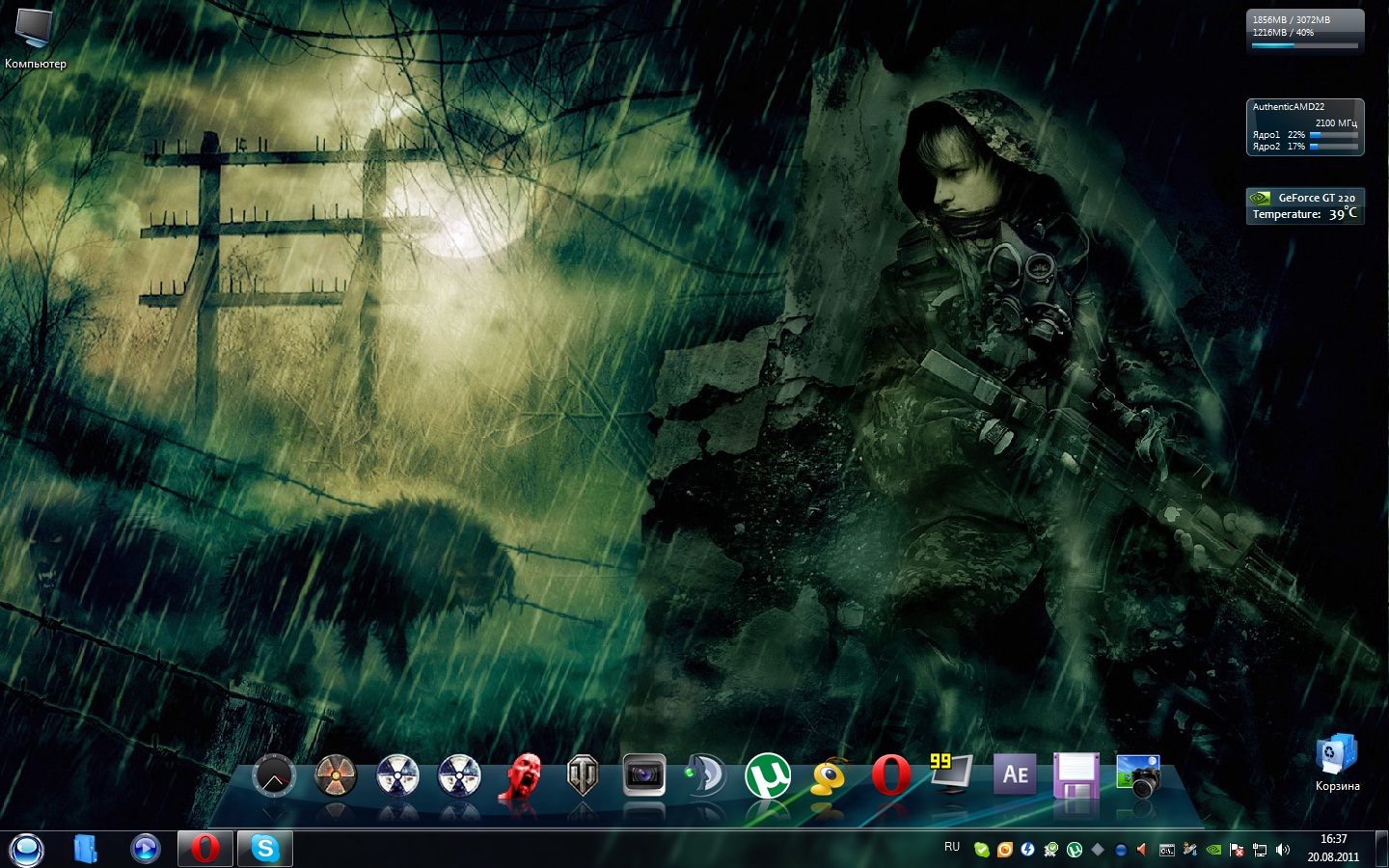Image resolution: width=1389 pixels, height=868 pixels.
Task: Click the Temperature: 39°C reading
Action: point(1304,214)
